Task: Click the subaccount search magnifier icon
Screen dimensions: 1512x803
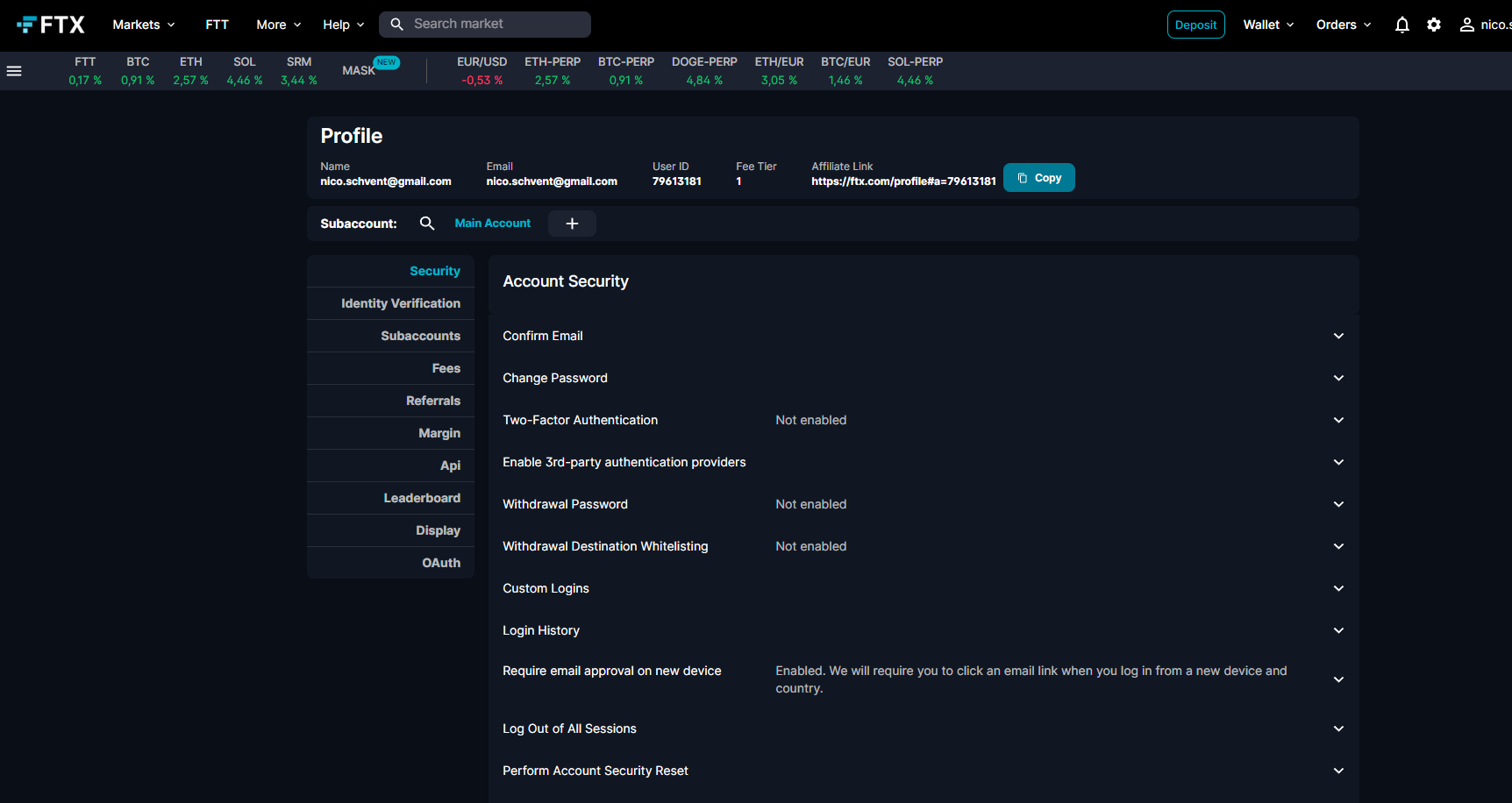Action: [x=427, y=224]
